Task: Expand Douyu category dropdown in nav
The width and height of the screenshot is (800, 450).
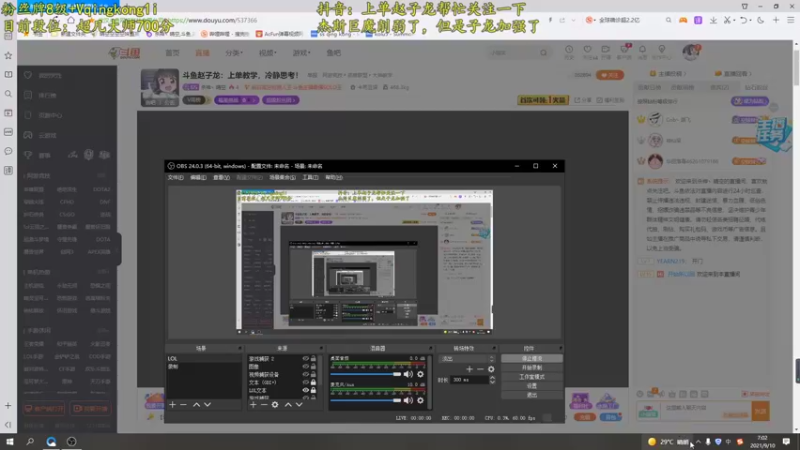Action: pos(234,53)
